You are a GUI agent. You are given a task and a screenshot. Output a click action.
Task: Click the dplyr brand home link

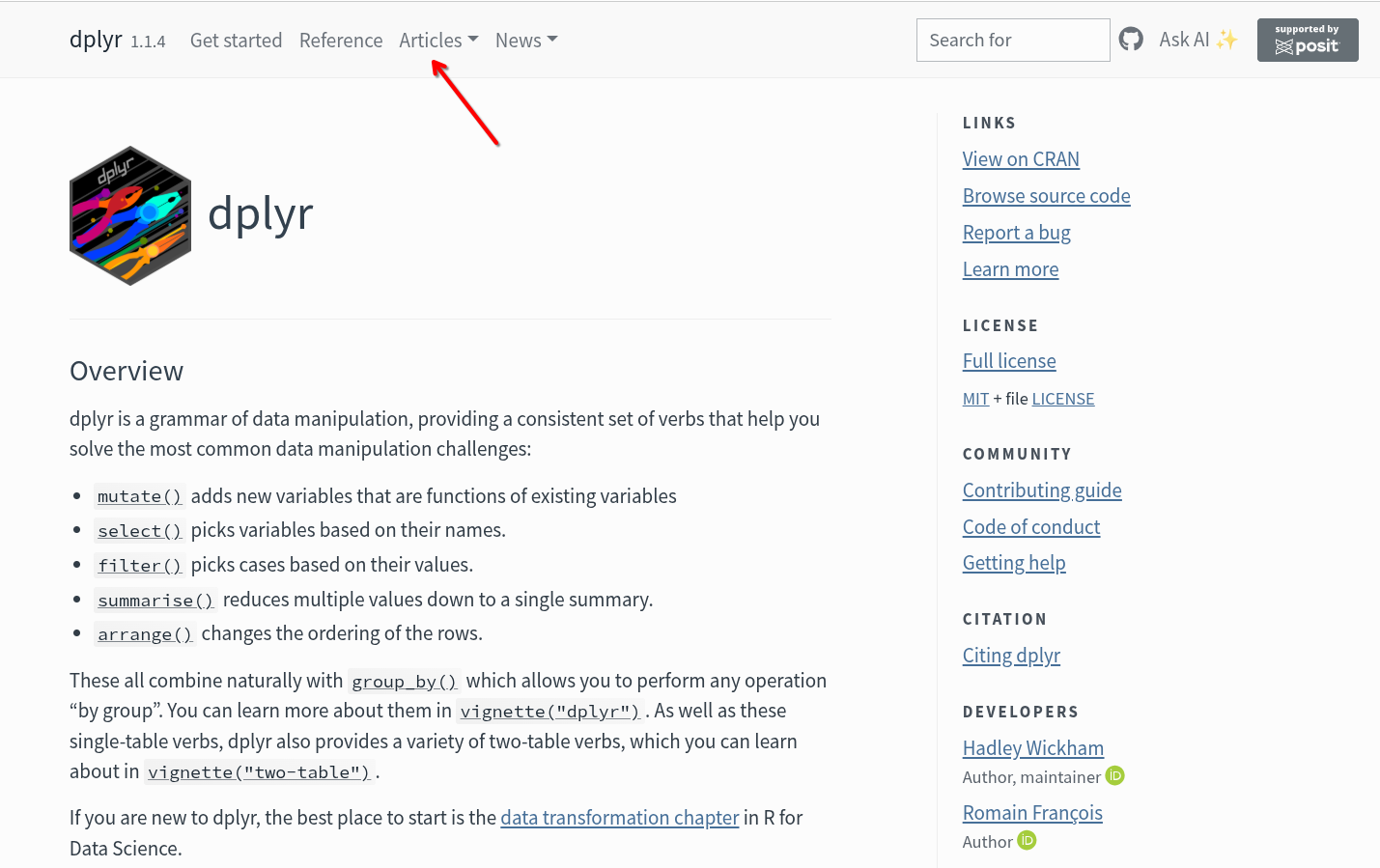click(x=96, y=40)
